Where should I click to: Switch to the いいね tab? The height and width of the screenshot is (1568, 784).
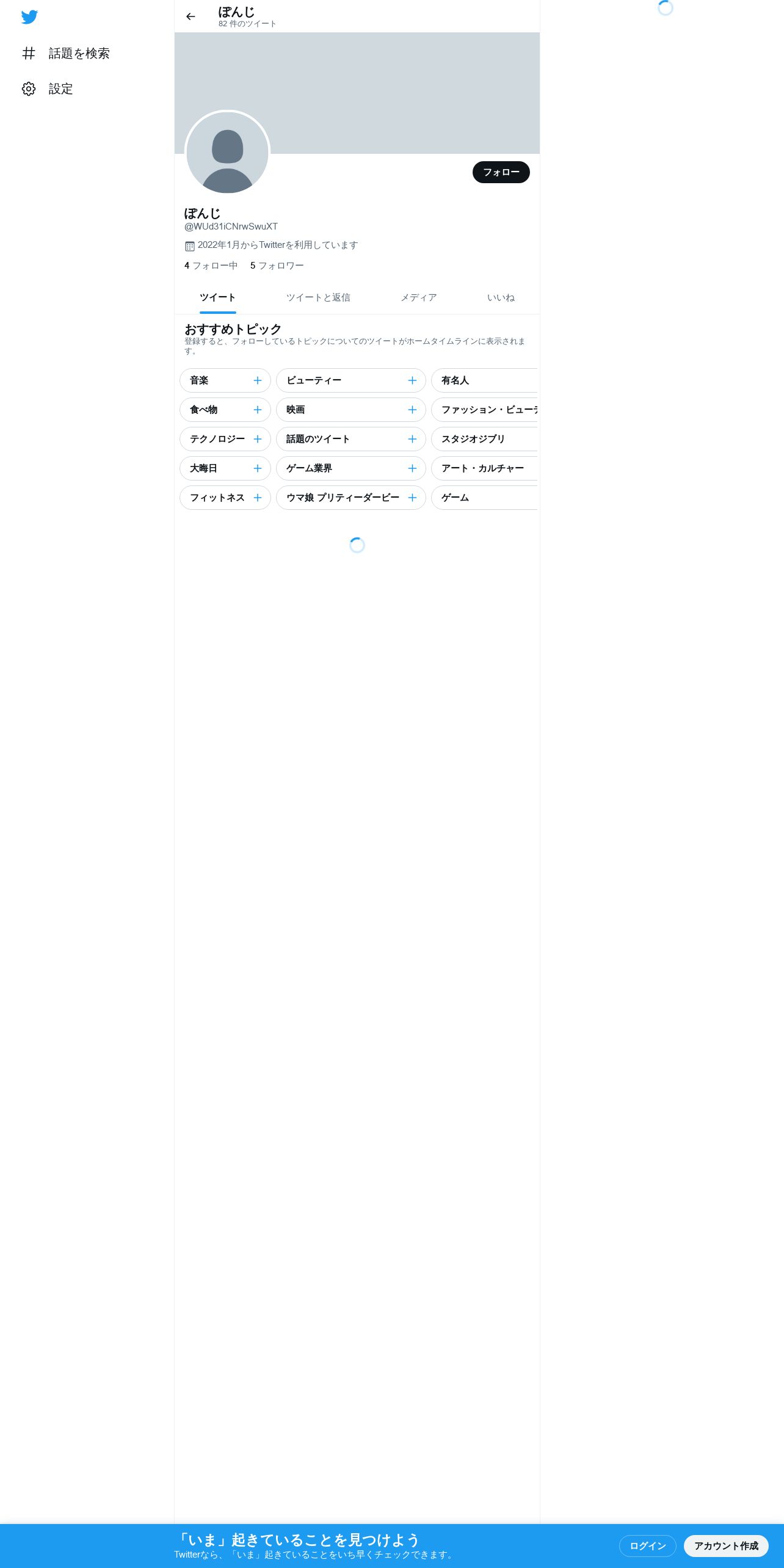click(501, 298)
